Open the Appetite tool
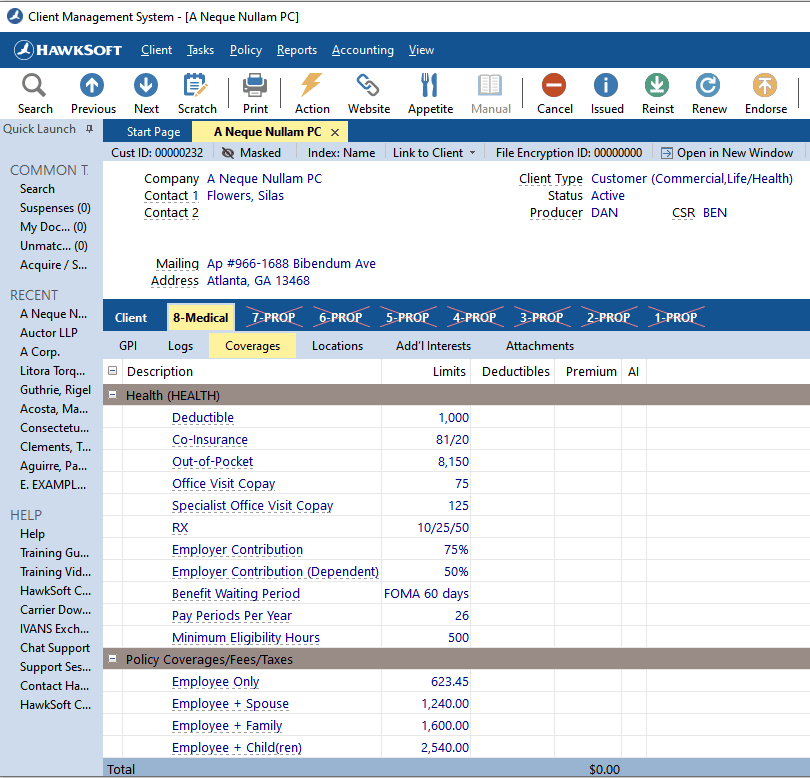The width and height of the screenshot is (810, 778). tap(430, 94)
